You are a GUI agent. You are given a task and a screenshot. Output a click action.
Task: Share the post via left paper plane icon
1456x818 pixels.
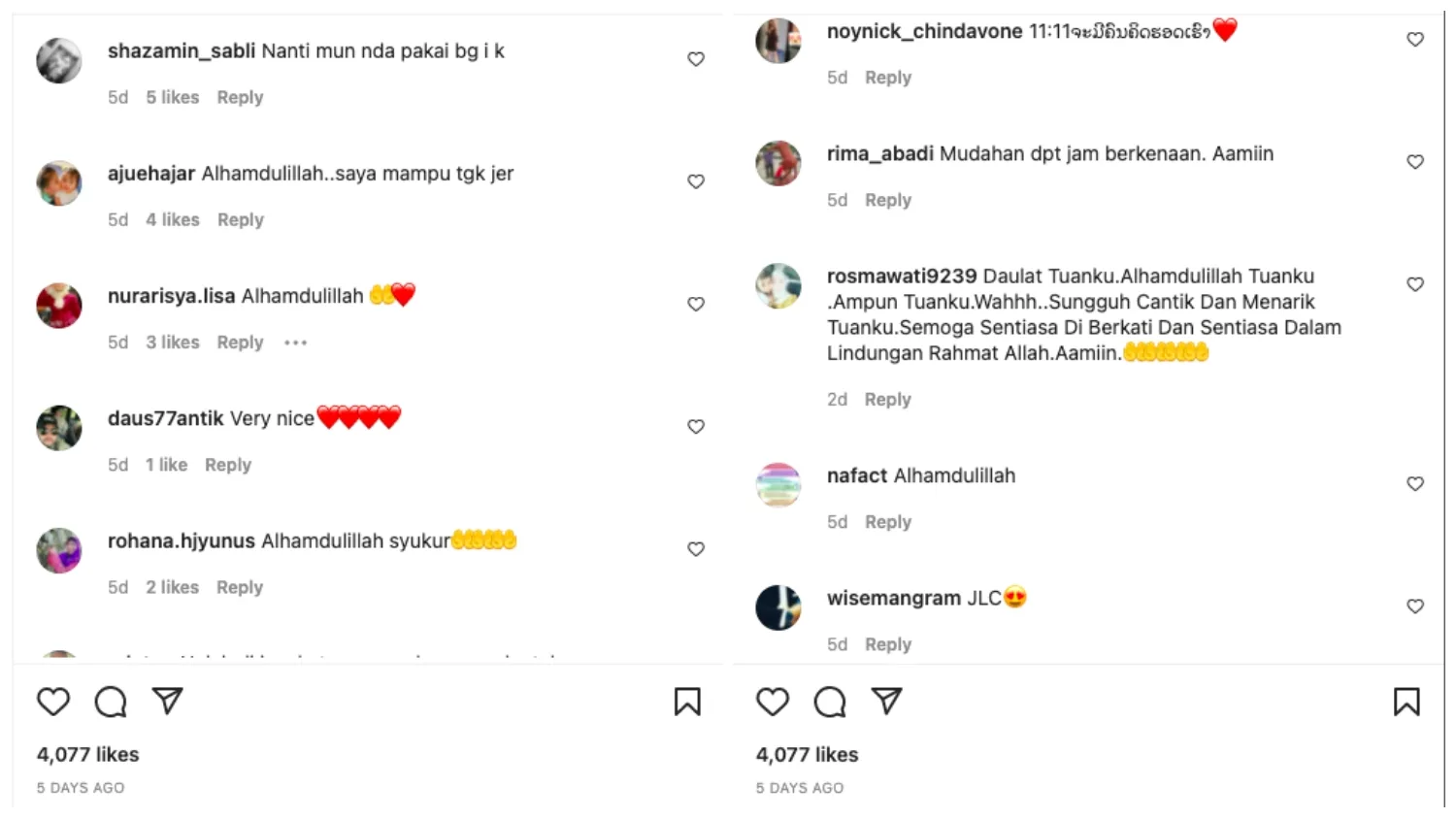click(x=168, y=701)
